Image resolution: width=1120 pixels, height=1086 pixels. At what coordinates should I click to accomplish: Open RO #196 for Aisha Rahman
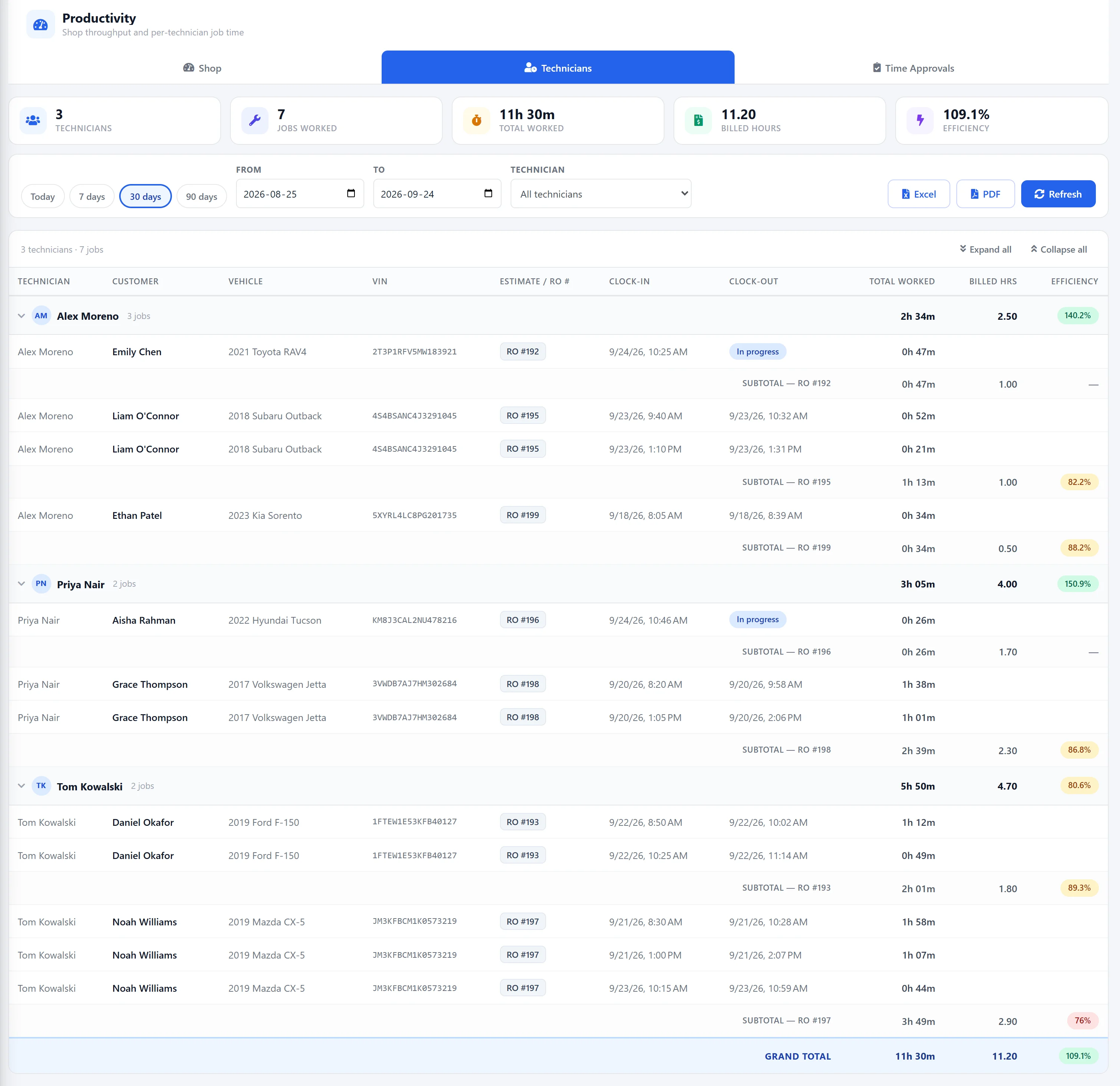coord(522,620)
